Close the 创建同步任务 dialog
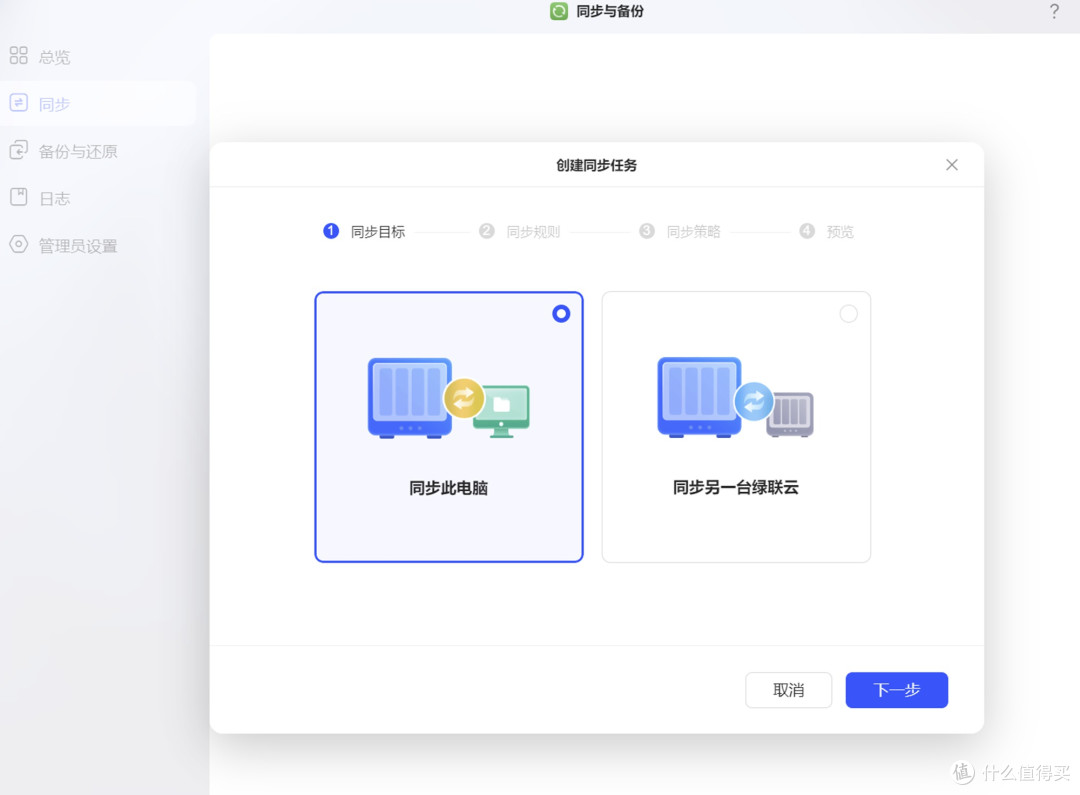 pos(952,165)
